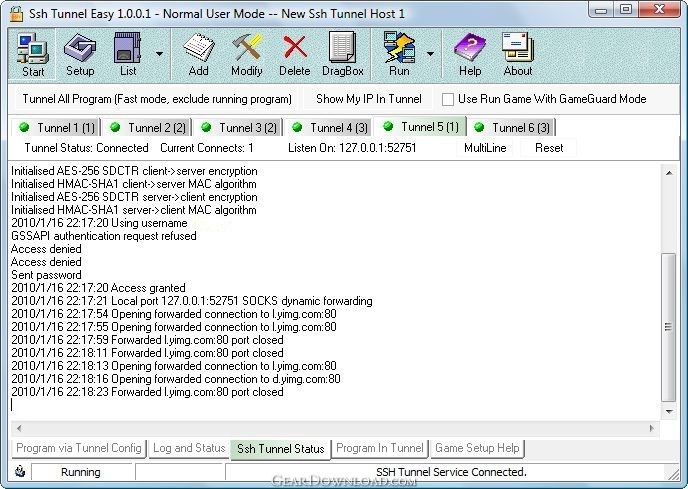Click the List toolbar icon
The image size is (688, 489).
[x=128, y=54]
